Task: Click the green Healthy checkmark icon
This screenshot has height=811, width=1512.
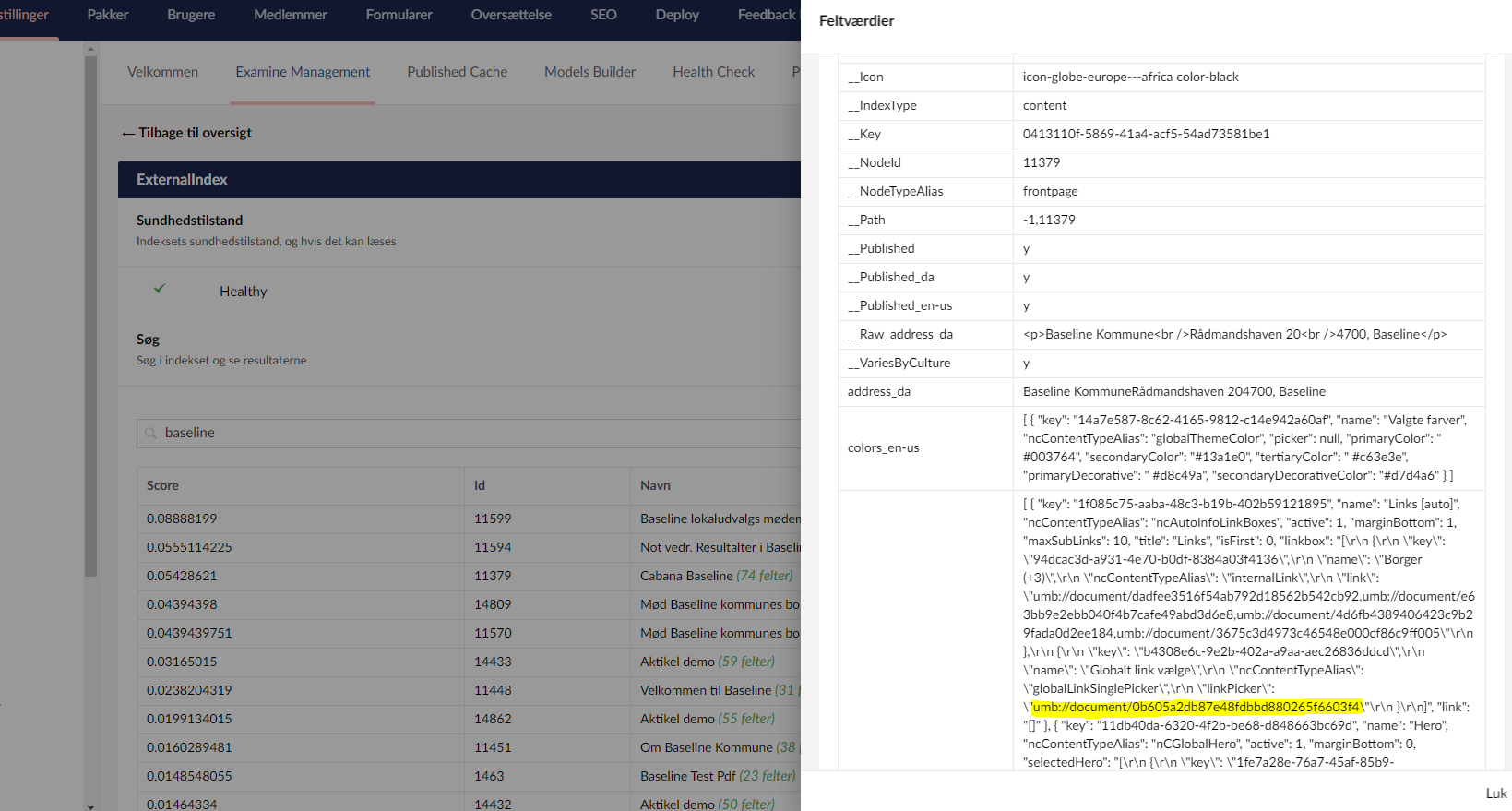Action: (x=160, y=289)
